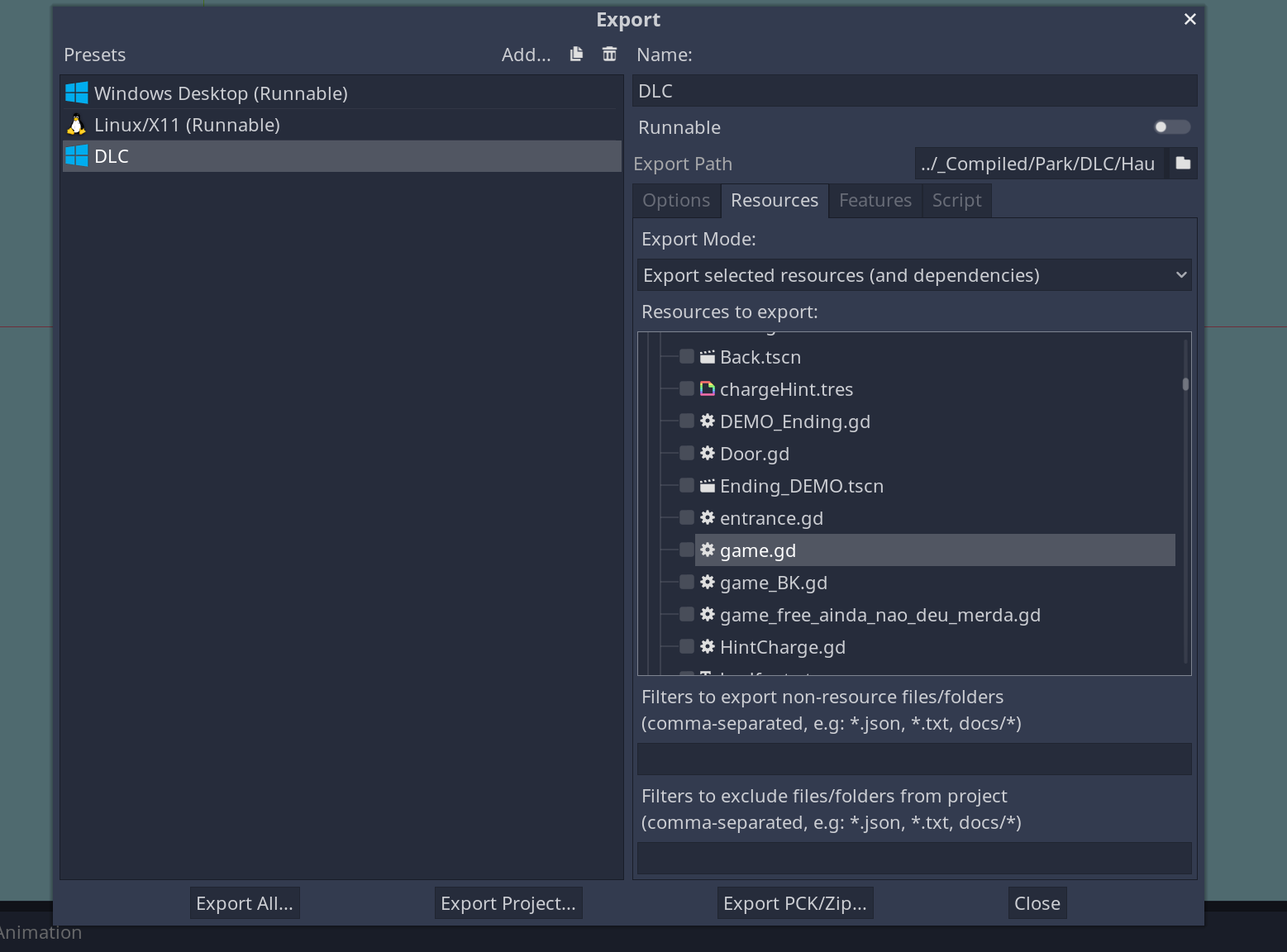Viewport: 1287px width, 952px height.
Task: Tick the HintCharge.gd checkbox
Action: point(686,646)
